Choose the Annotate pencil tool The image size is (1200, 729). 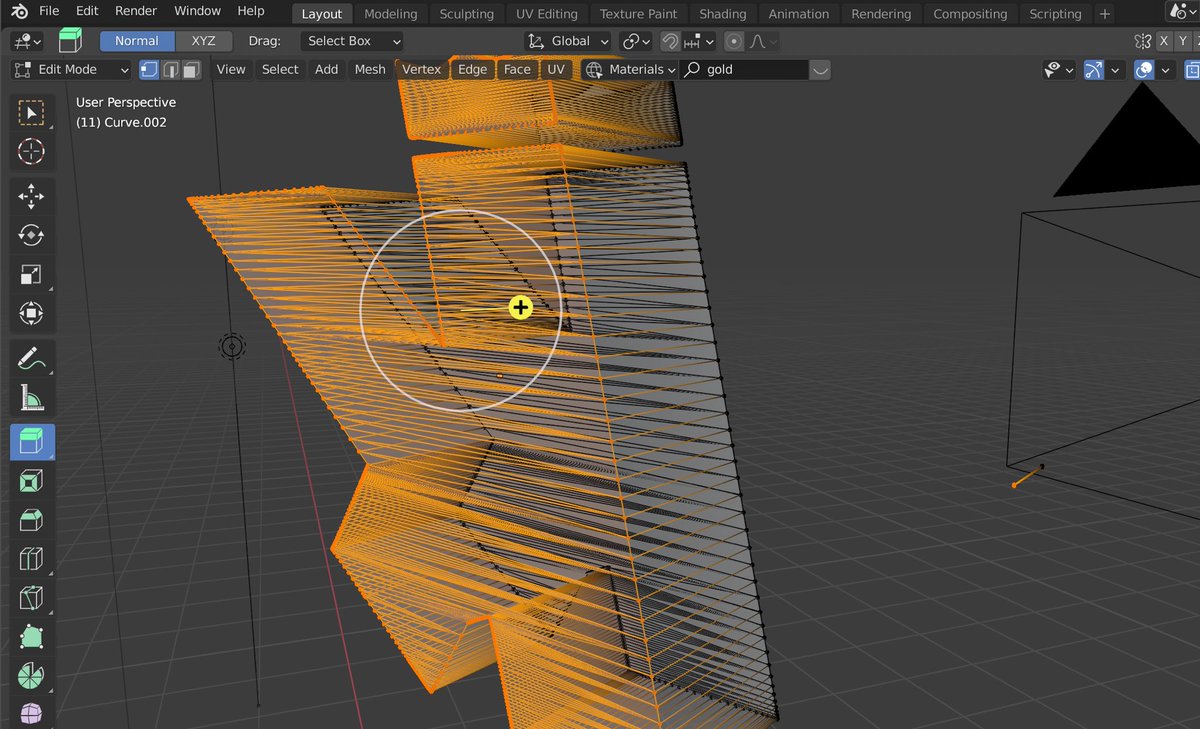(32, 358)
